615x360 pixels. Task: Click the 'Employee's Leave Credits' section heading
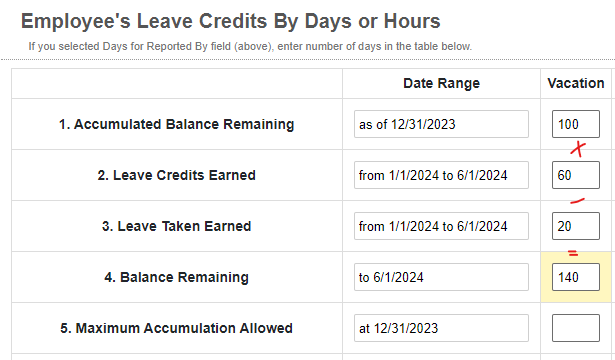[231, 21]
